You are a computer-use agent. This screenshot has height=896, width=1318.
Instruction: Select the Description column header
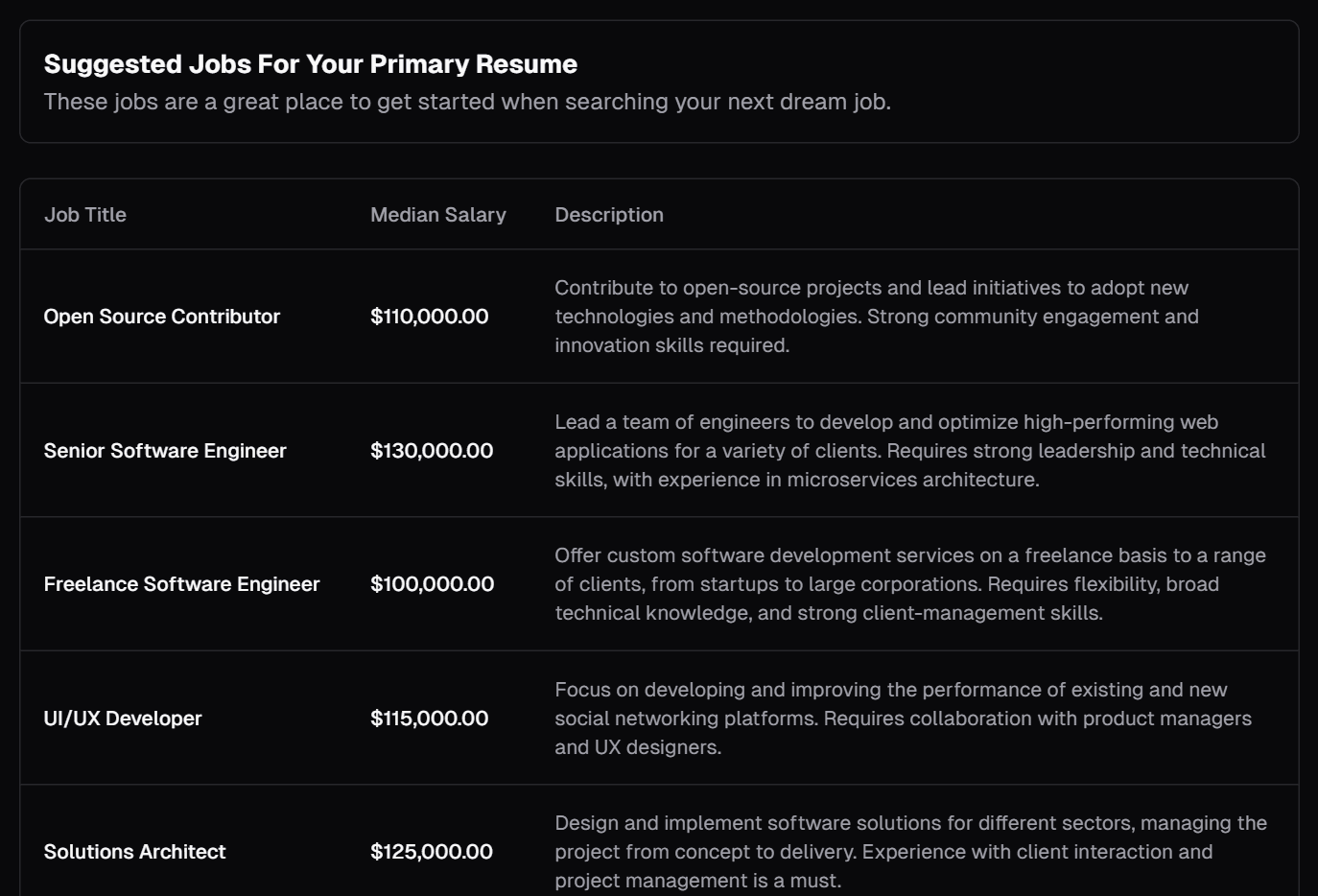[x=608, y=215]
